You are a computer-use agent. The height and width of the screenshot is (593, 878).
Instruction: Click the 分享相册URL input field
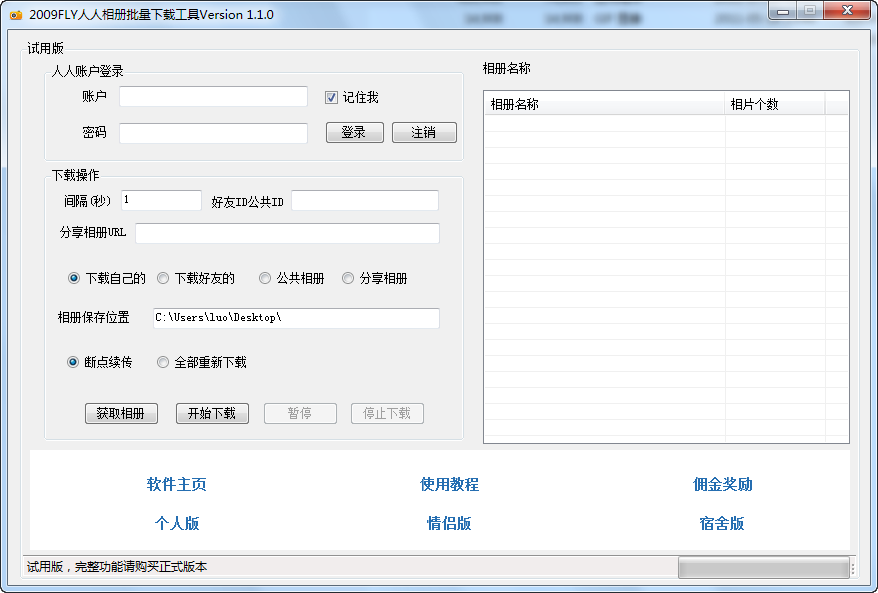pyautogui.click(x=287, y=233)
